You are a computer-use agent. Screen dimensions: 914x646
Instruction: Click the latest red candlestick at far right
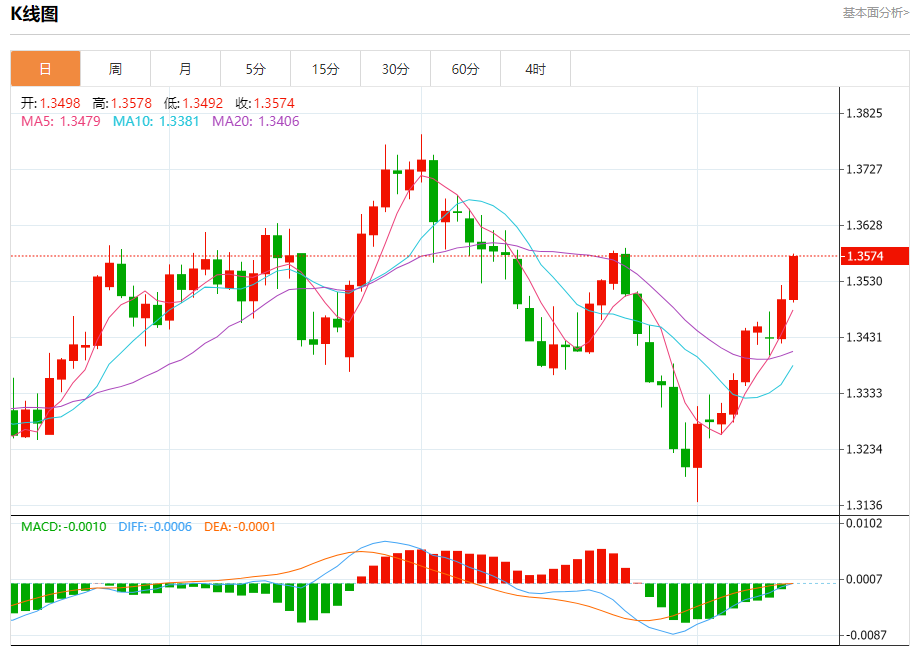793,278
